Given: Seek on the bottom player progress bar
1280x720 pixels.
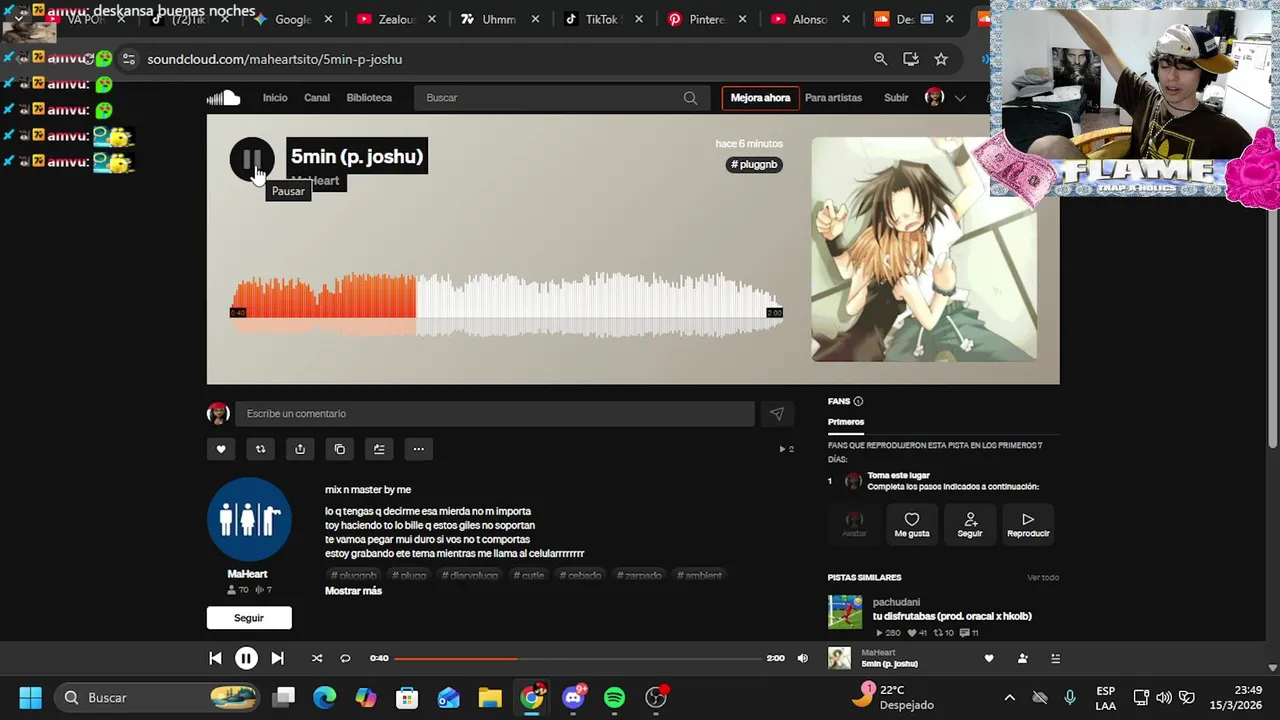Looking at the screenshot, I should coord(578,658).
